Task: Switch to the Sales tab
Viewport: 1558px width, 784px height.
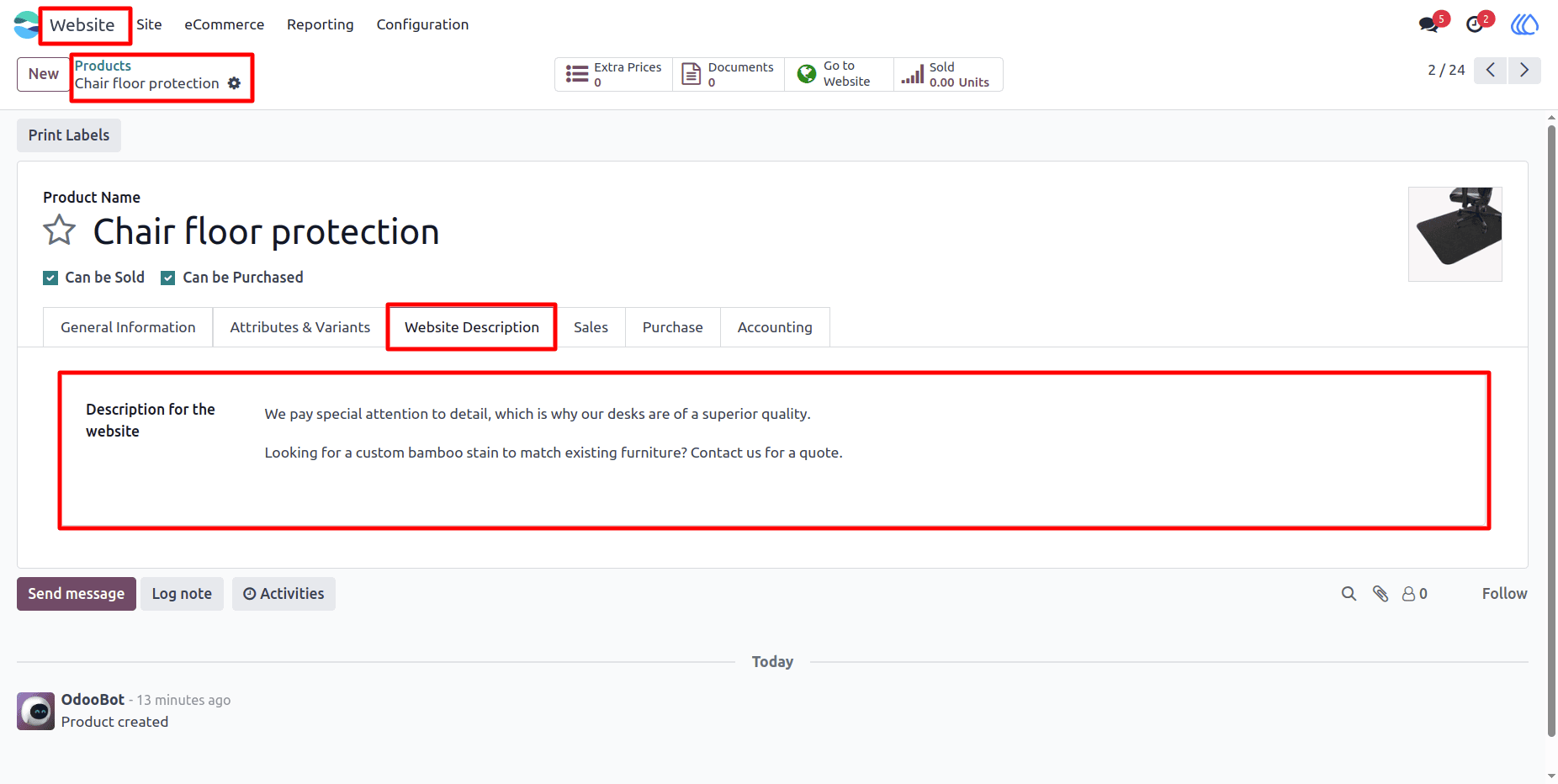Action: click(x=591, y=327)
